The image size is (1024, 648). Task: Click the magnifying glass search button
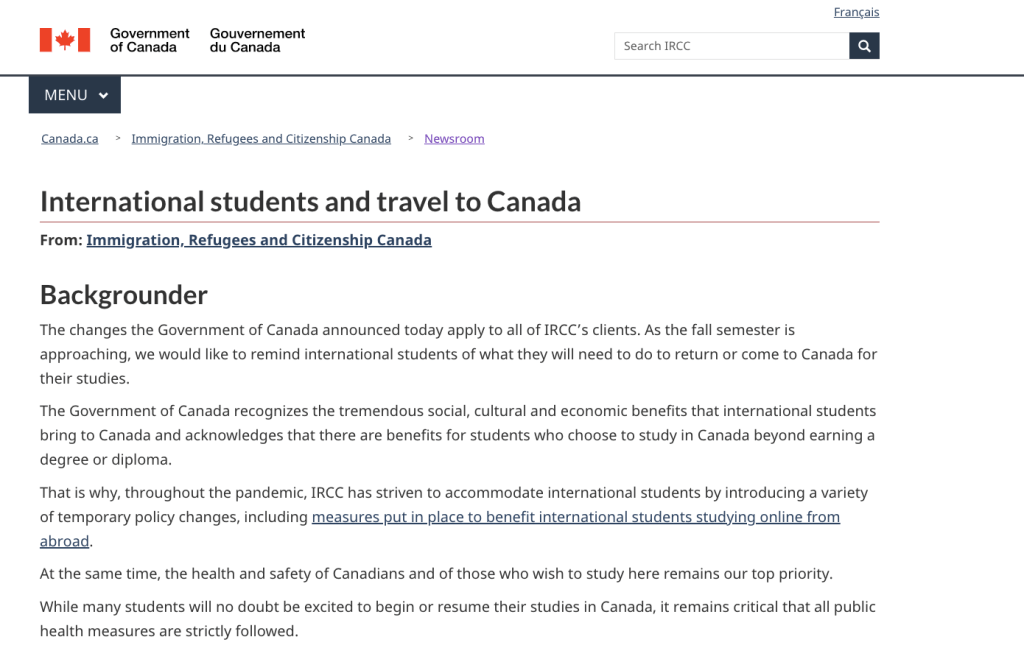coord(864,46)
